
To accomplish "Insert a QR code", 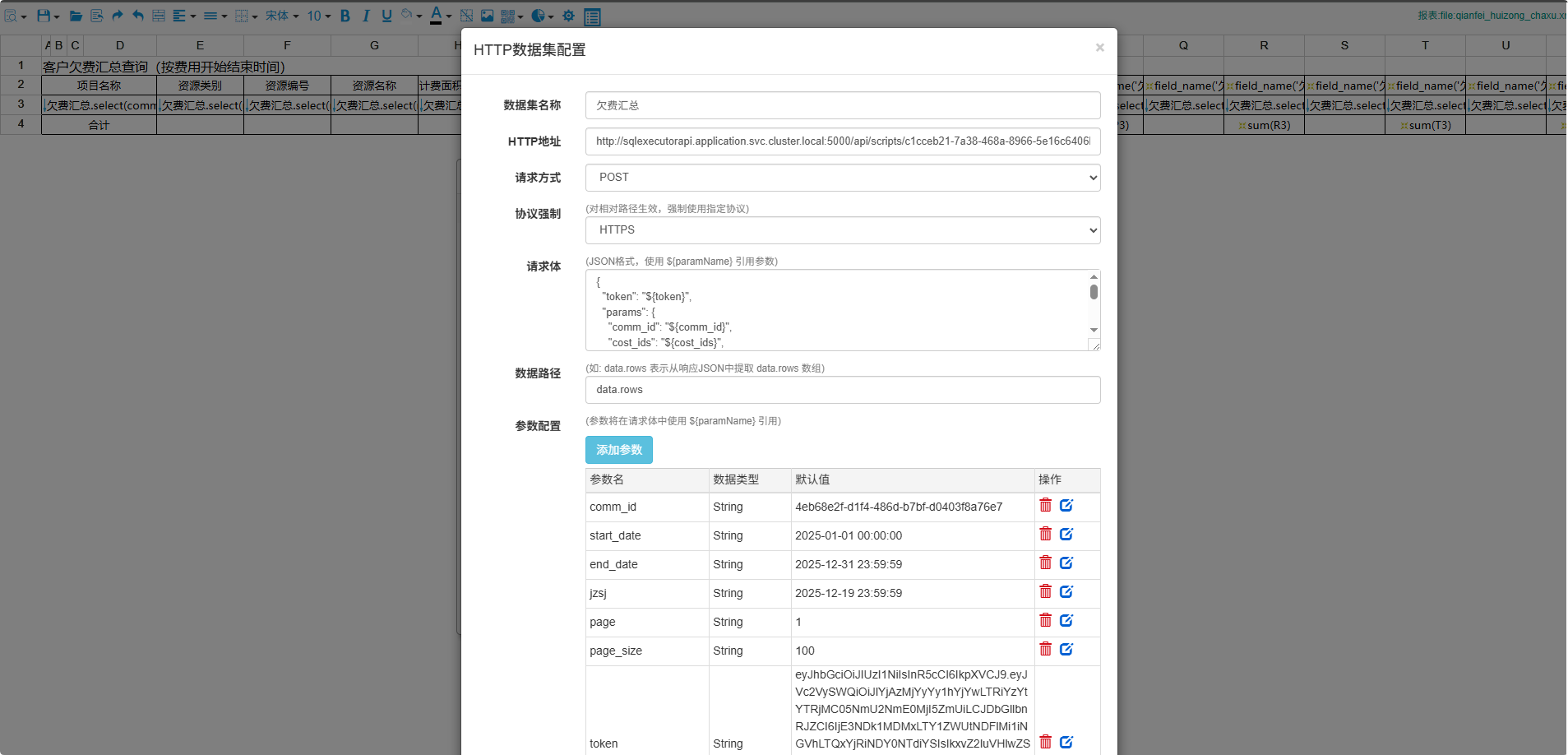I will coord(508,16).
